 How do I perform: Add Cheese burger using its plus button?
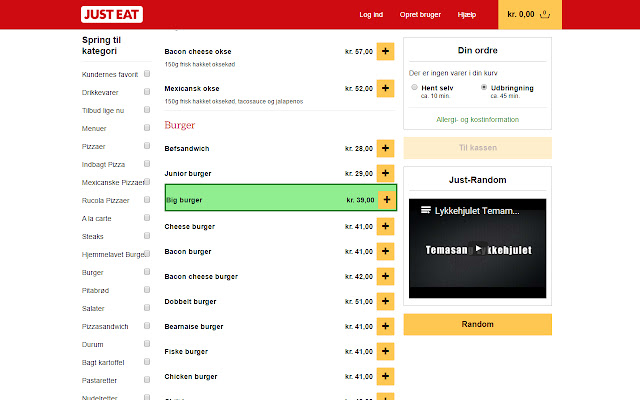[385, 226]
